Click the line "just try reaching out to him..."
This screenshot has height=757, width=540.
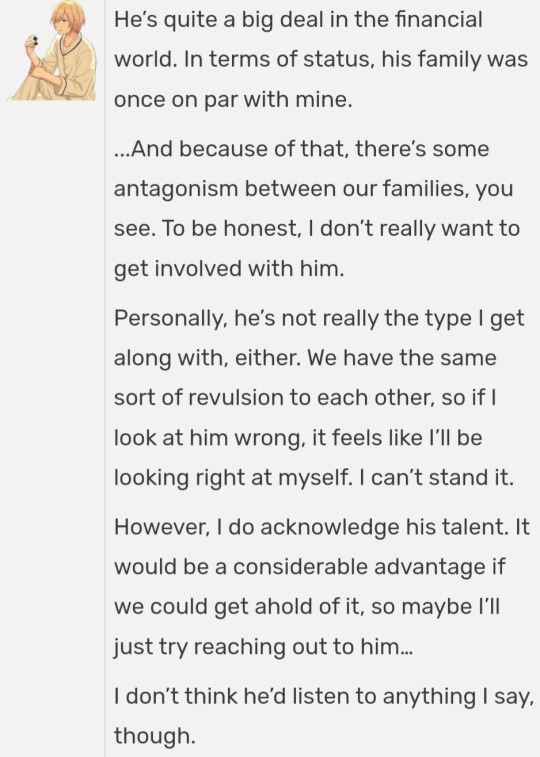click(x=263, y=647)
